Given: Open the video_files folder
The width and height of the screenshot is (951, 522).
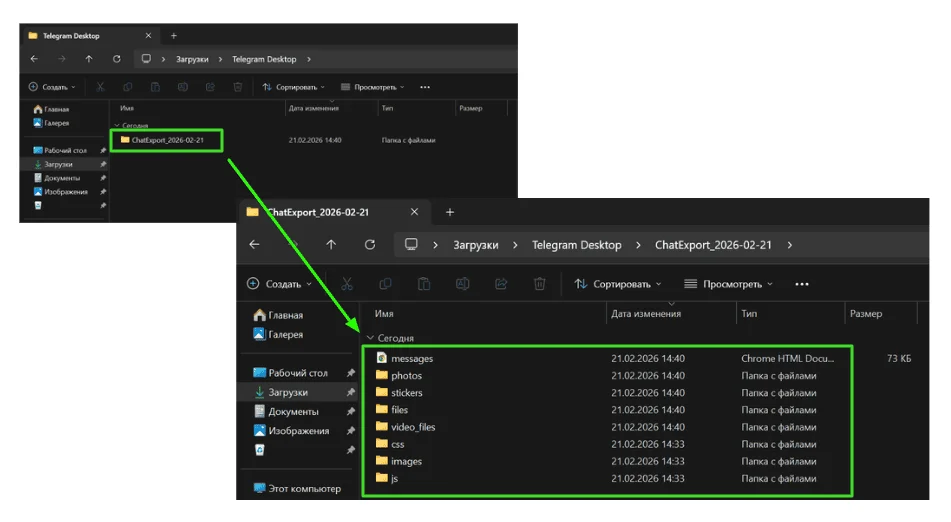Looking at the screenshot, I should tap(412, 427).
